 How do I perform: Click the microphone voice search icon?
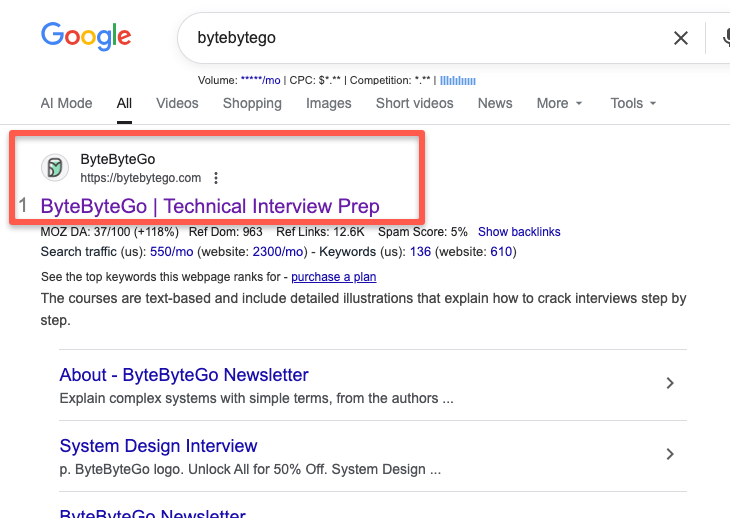click(726, 38)
